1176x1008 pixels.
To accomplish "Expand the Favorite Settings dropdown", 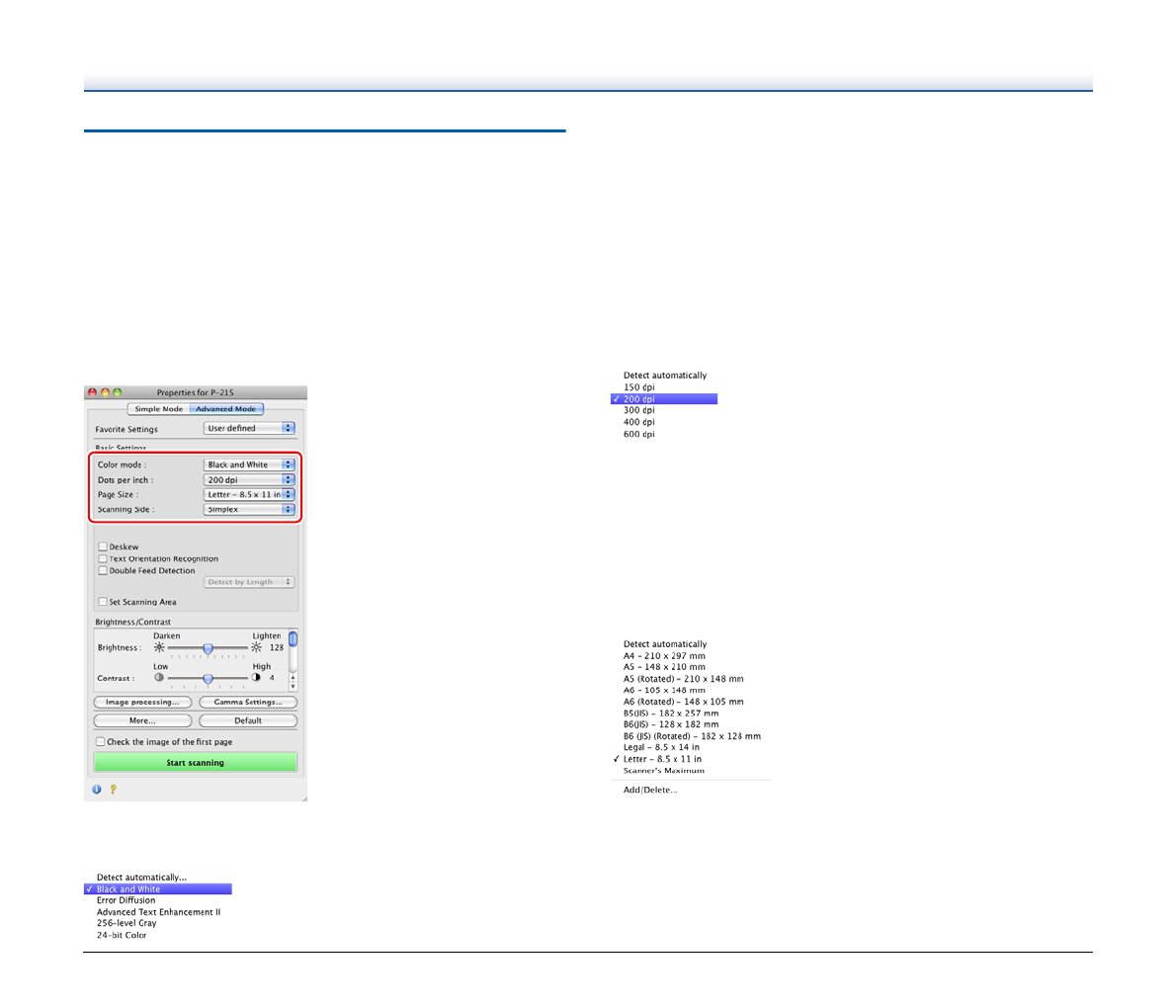I will point(249,429).
